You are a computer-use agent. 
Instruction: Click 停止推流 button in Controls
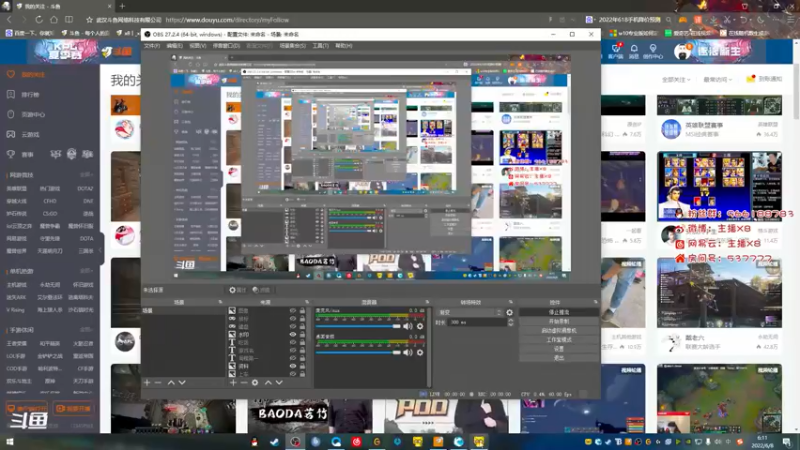tap(559, 312)
